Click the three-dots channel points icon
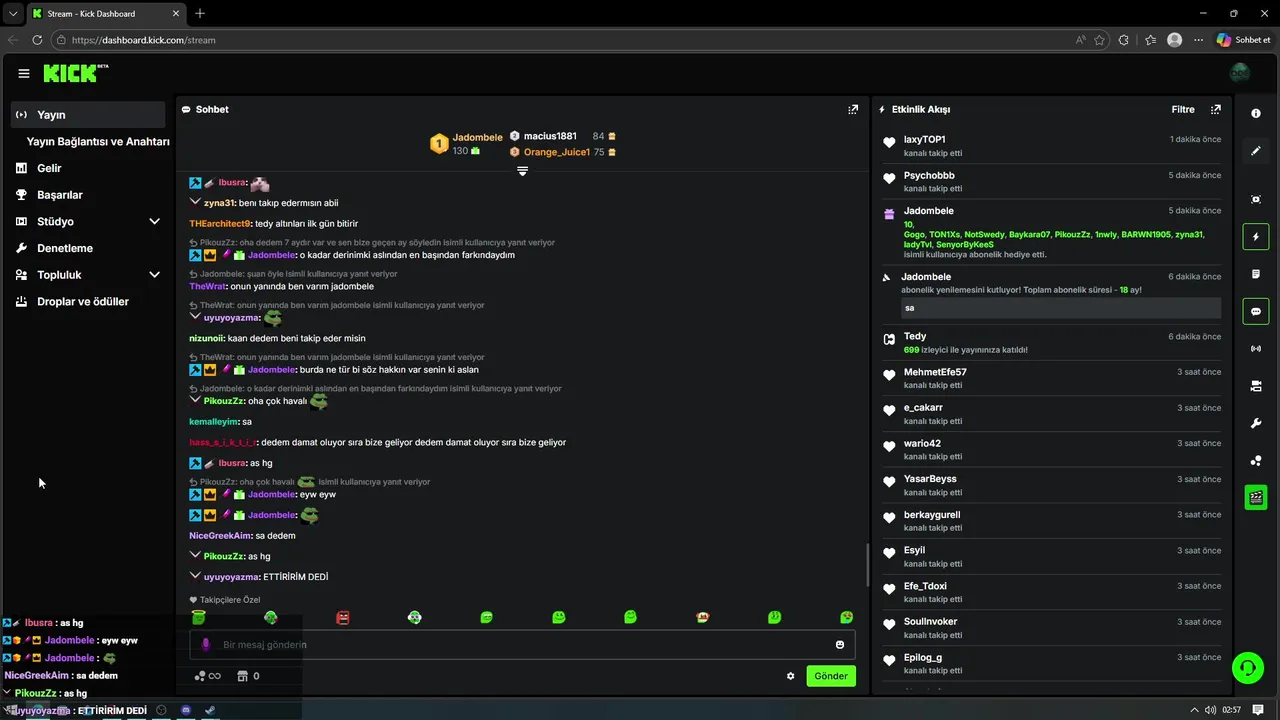The height and width of the screenshot is (720, 1280). 1256,460
